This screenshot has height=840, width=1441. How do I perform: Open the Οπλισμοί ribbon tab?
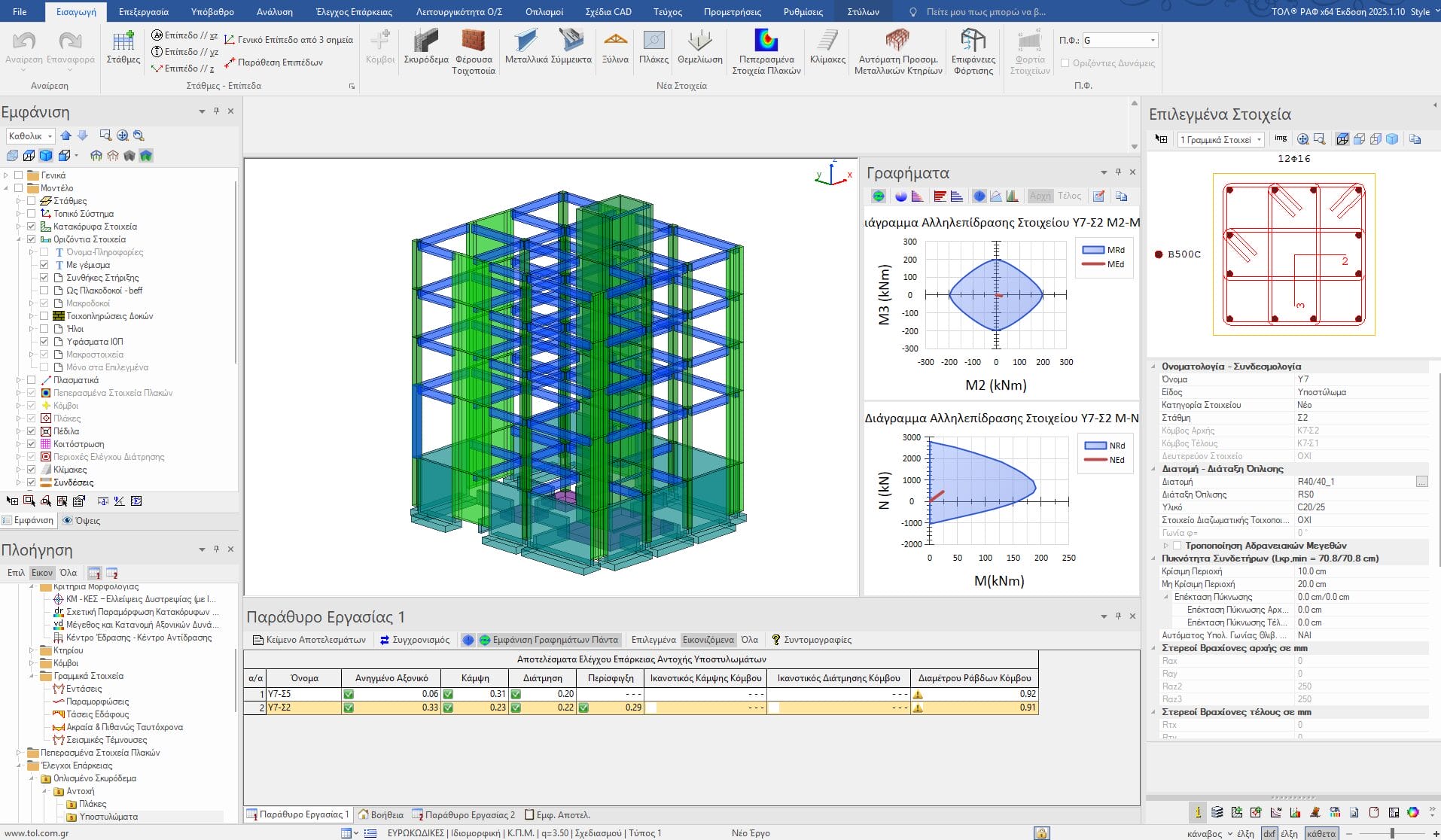click(544, 12)
